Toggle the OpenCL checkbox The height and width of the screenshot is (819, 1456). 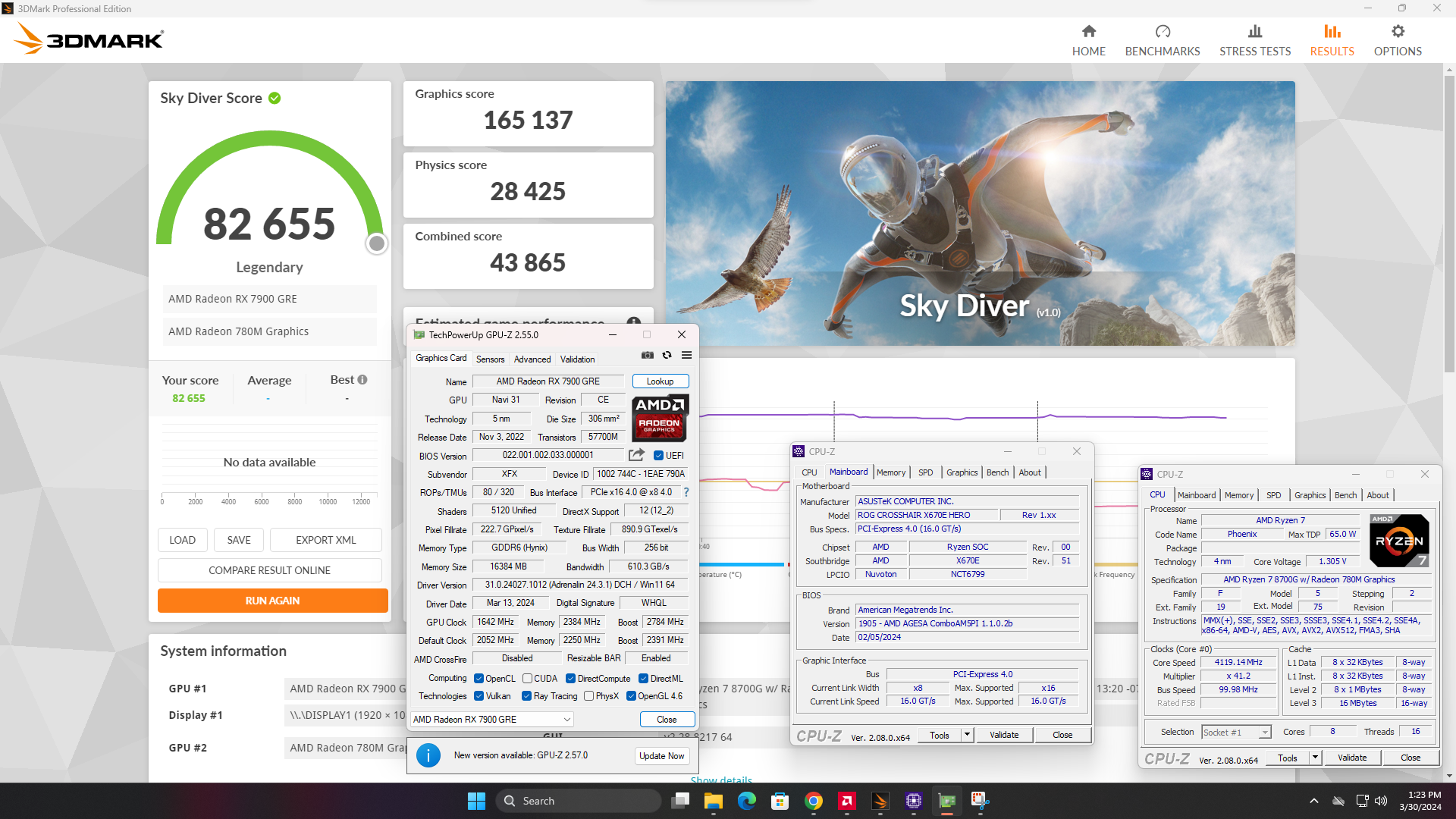479,679
